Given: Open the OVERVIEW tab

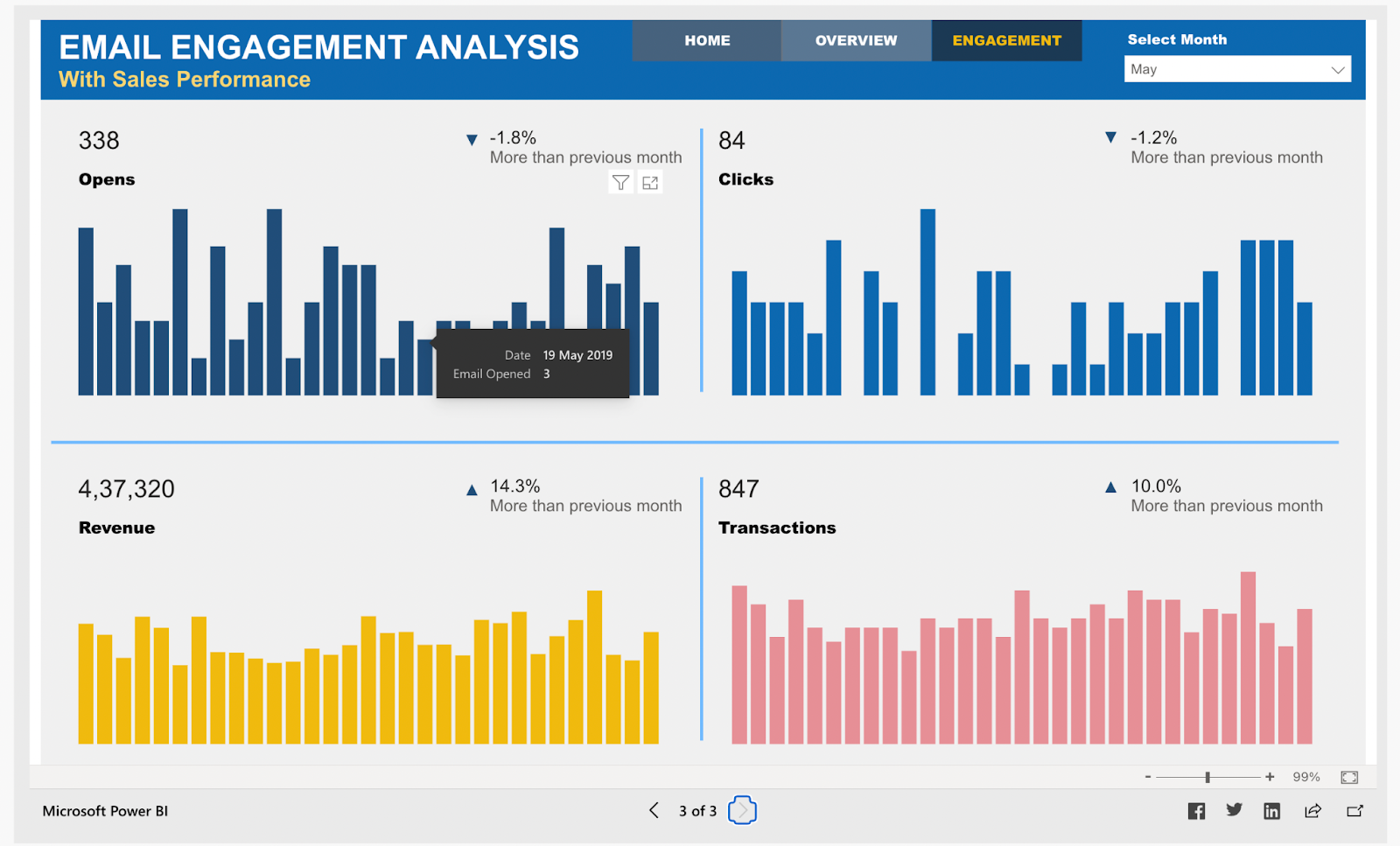Looking at the screenshot, I should tap(856, 40).
